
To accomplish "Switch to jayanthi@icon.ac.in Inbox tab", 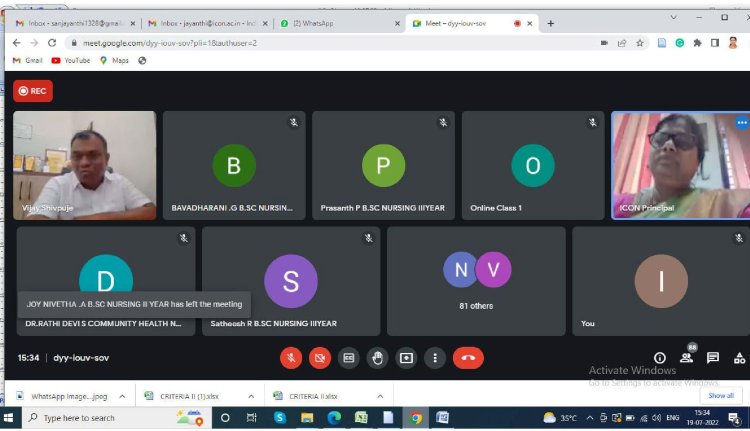I will tap(208, 23).
